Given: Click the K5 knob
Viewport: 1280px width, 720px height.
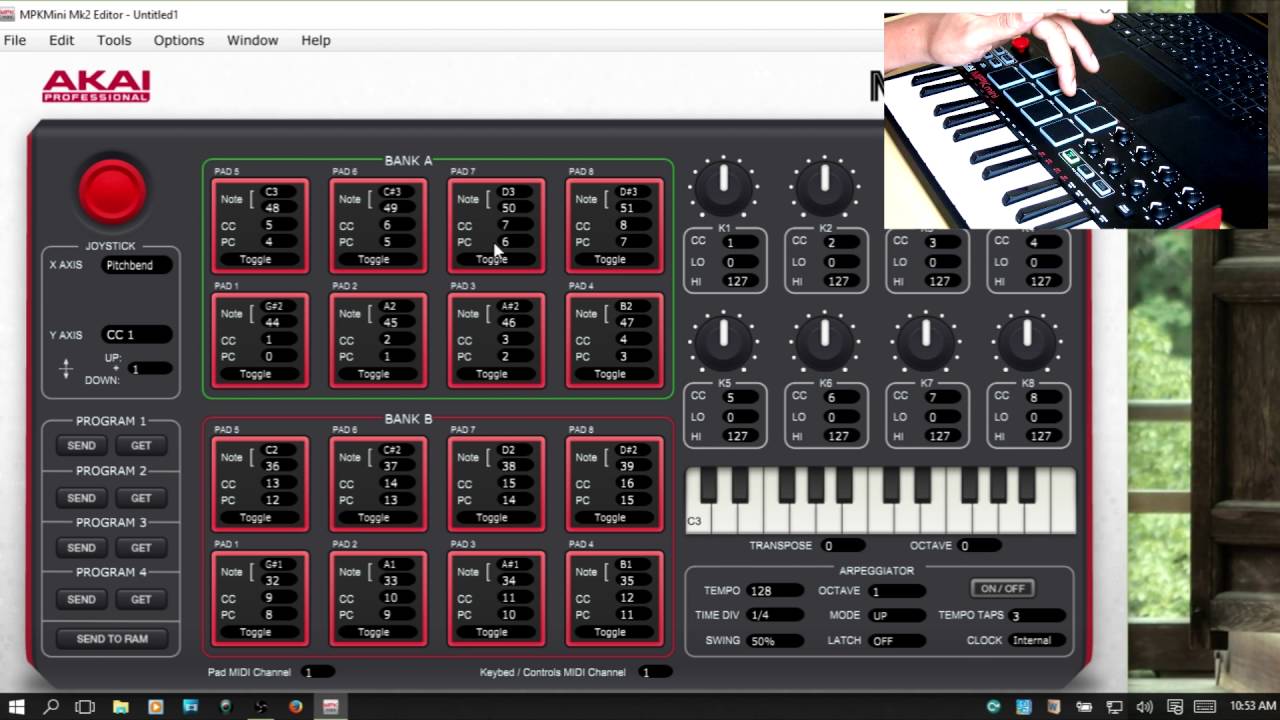Looking at the screenshot, I should [x=724, y=343].
